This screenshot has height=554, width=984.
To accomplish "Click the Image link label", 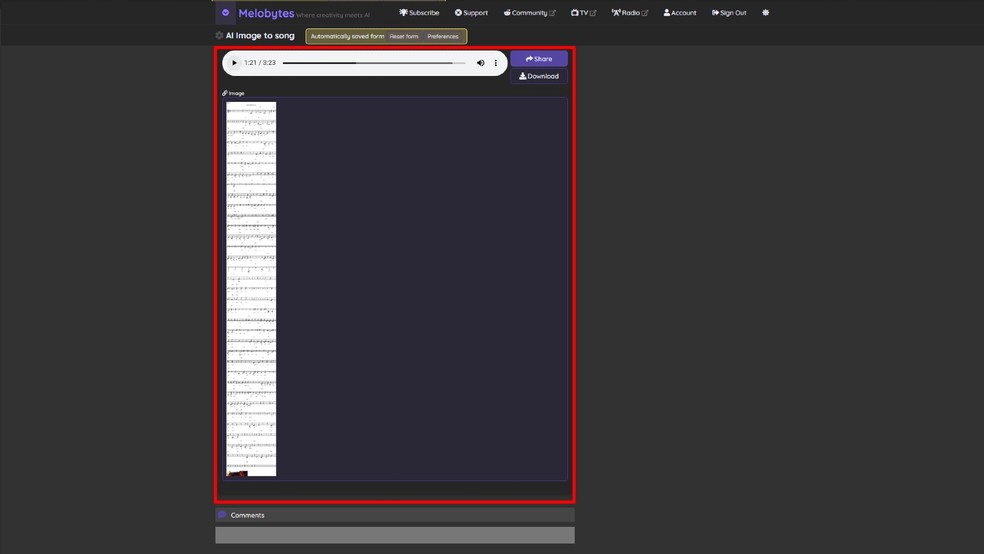I will 233,93.
